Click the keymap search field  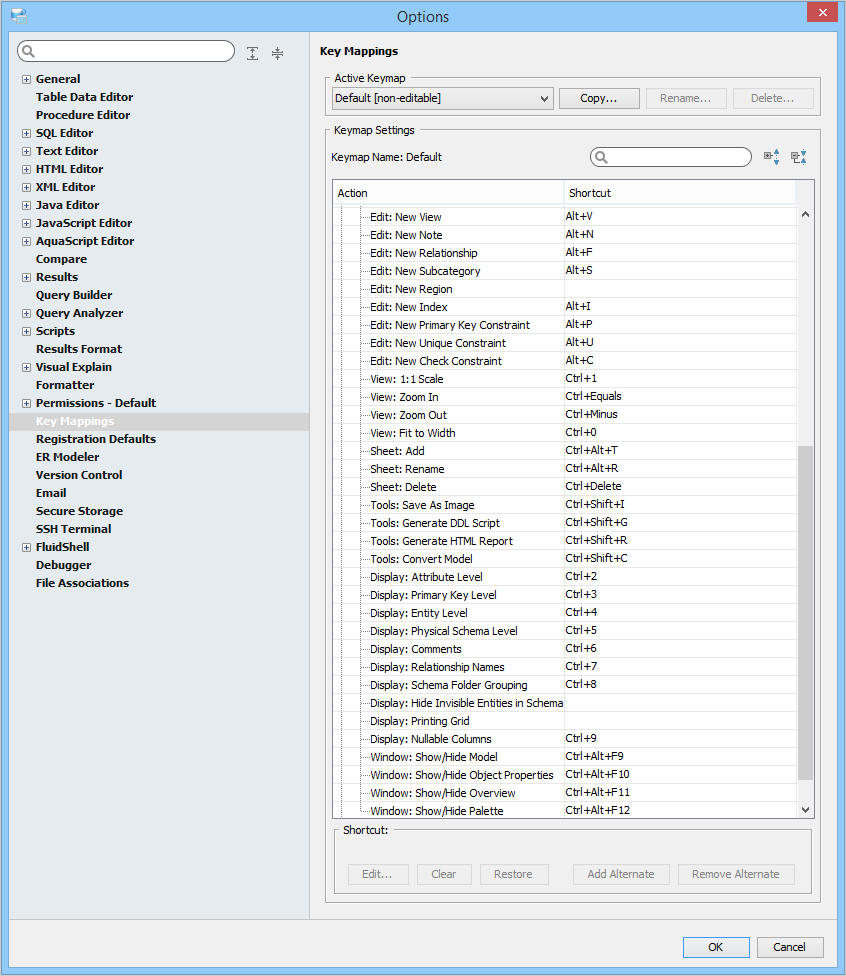click(x=671, y=157)
